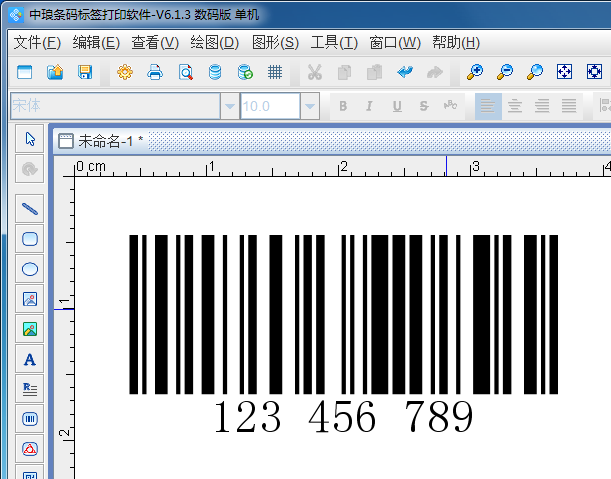Click the database settings cylinder icon

215,72
